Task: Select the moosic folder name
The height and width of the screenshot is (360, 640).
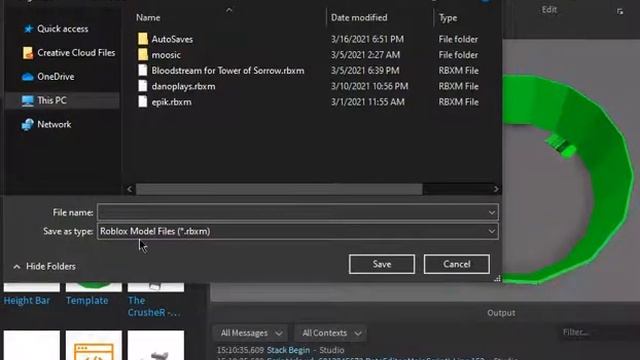Action: click(166, 55)
